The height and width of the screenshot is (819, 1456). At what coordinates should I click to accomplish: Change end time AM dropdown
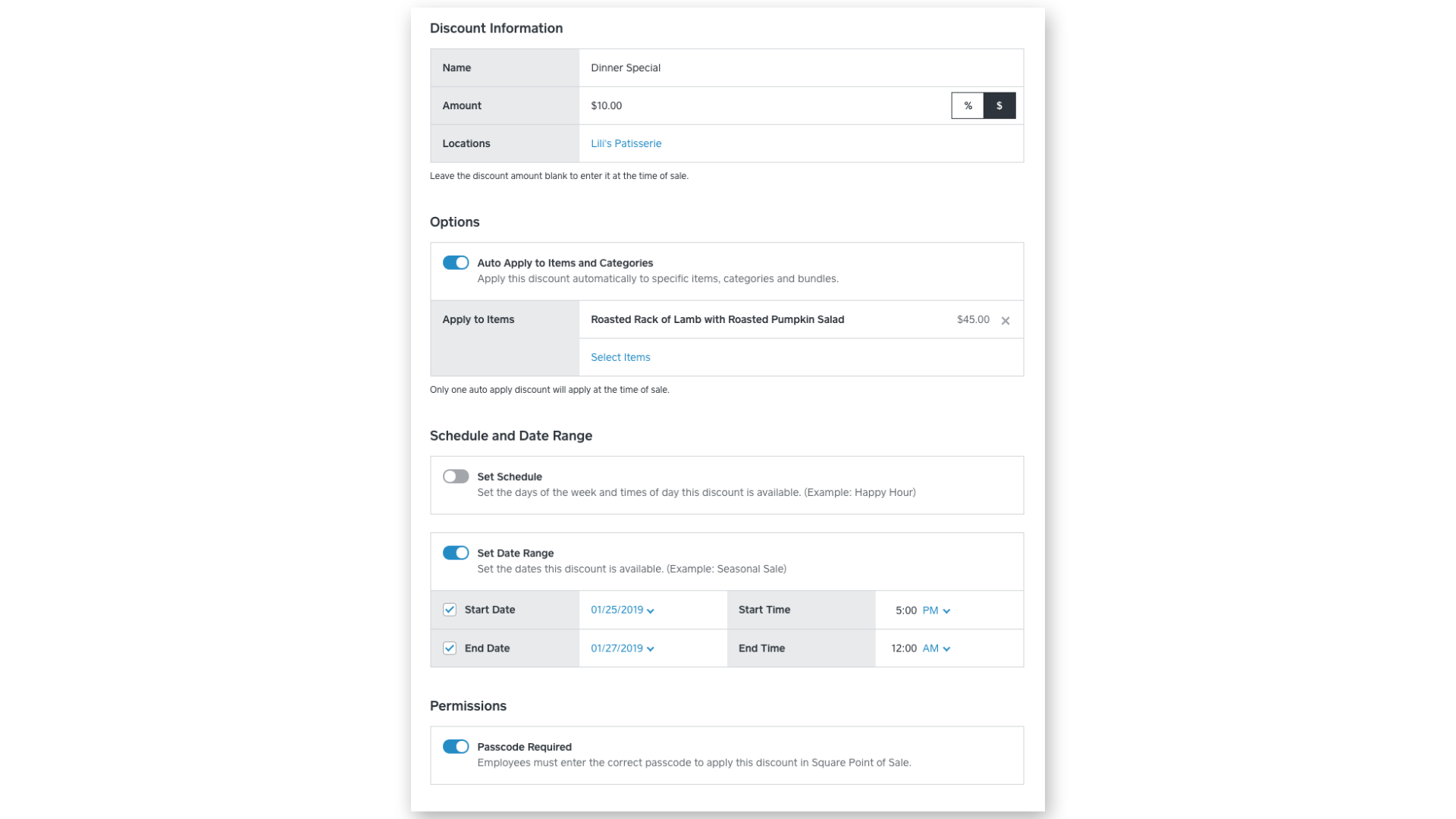point(936,648)
